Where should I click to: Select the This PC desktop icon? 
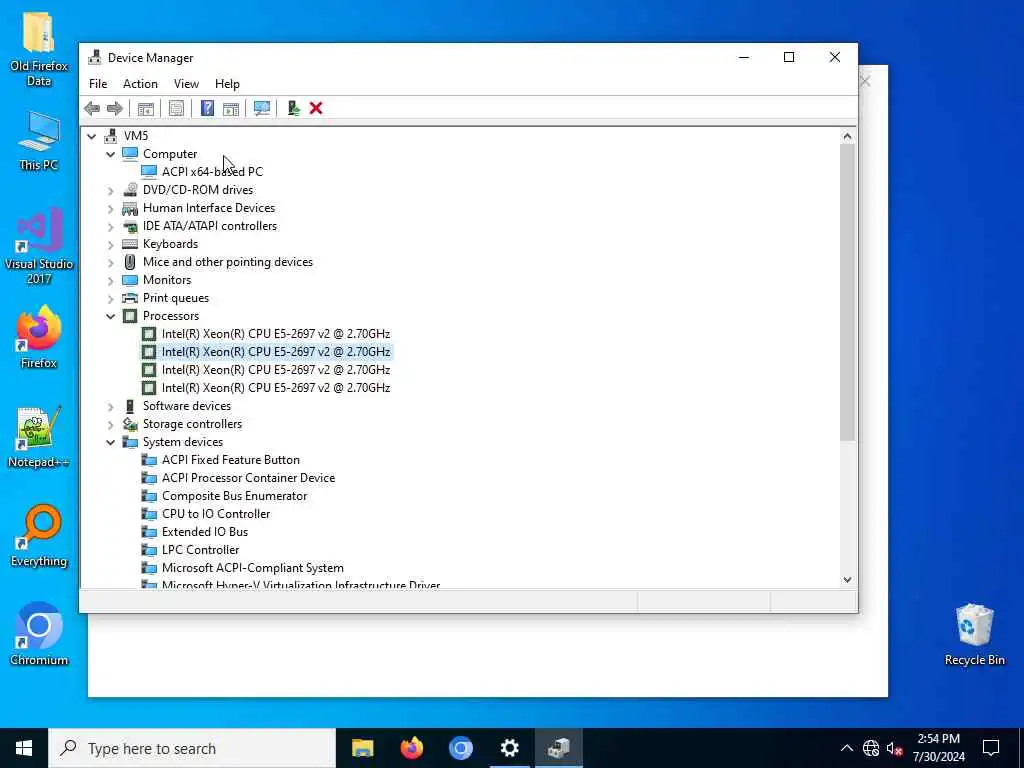(39, 140)
